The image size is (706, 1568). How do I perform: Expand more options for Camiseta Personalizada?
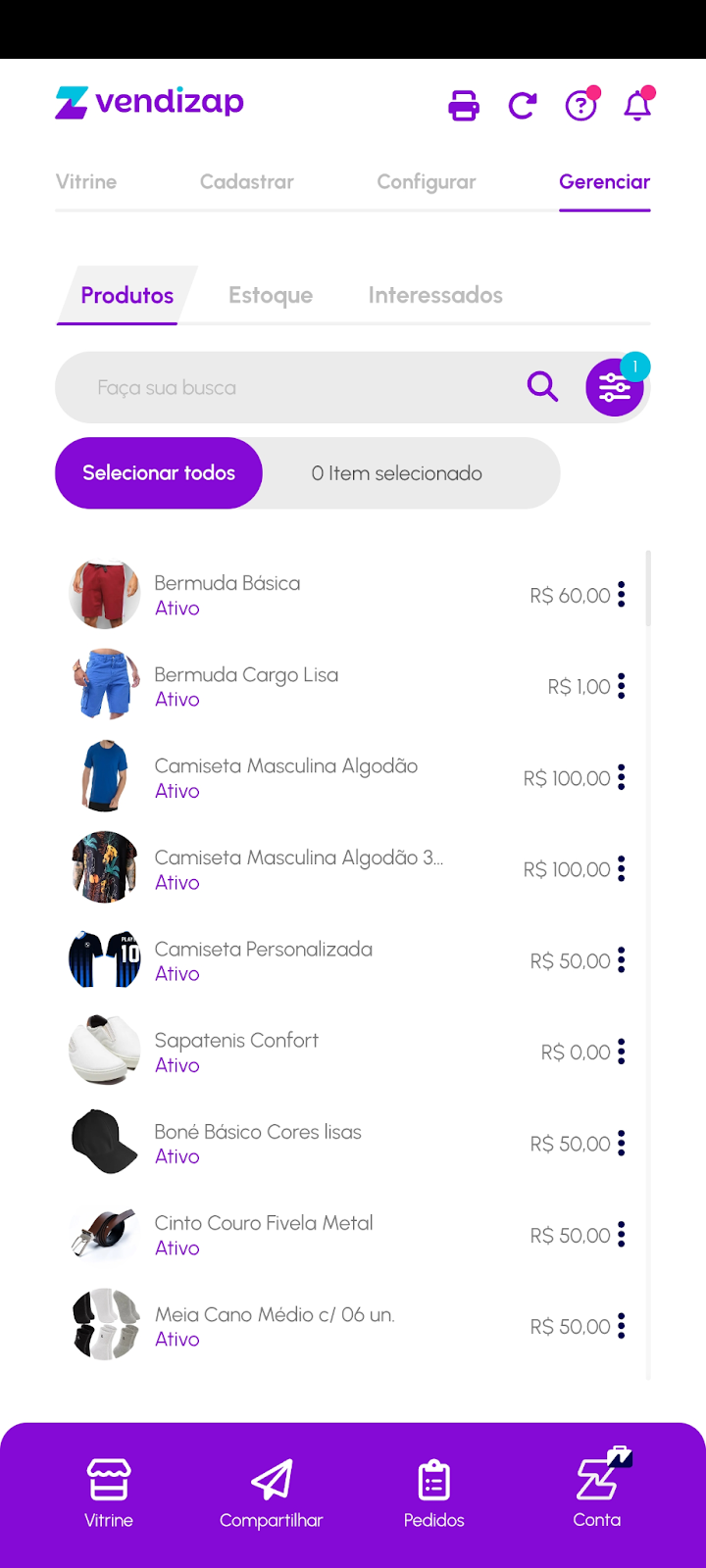pos(622,960)
